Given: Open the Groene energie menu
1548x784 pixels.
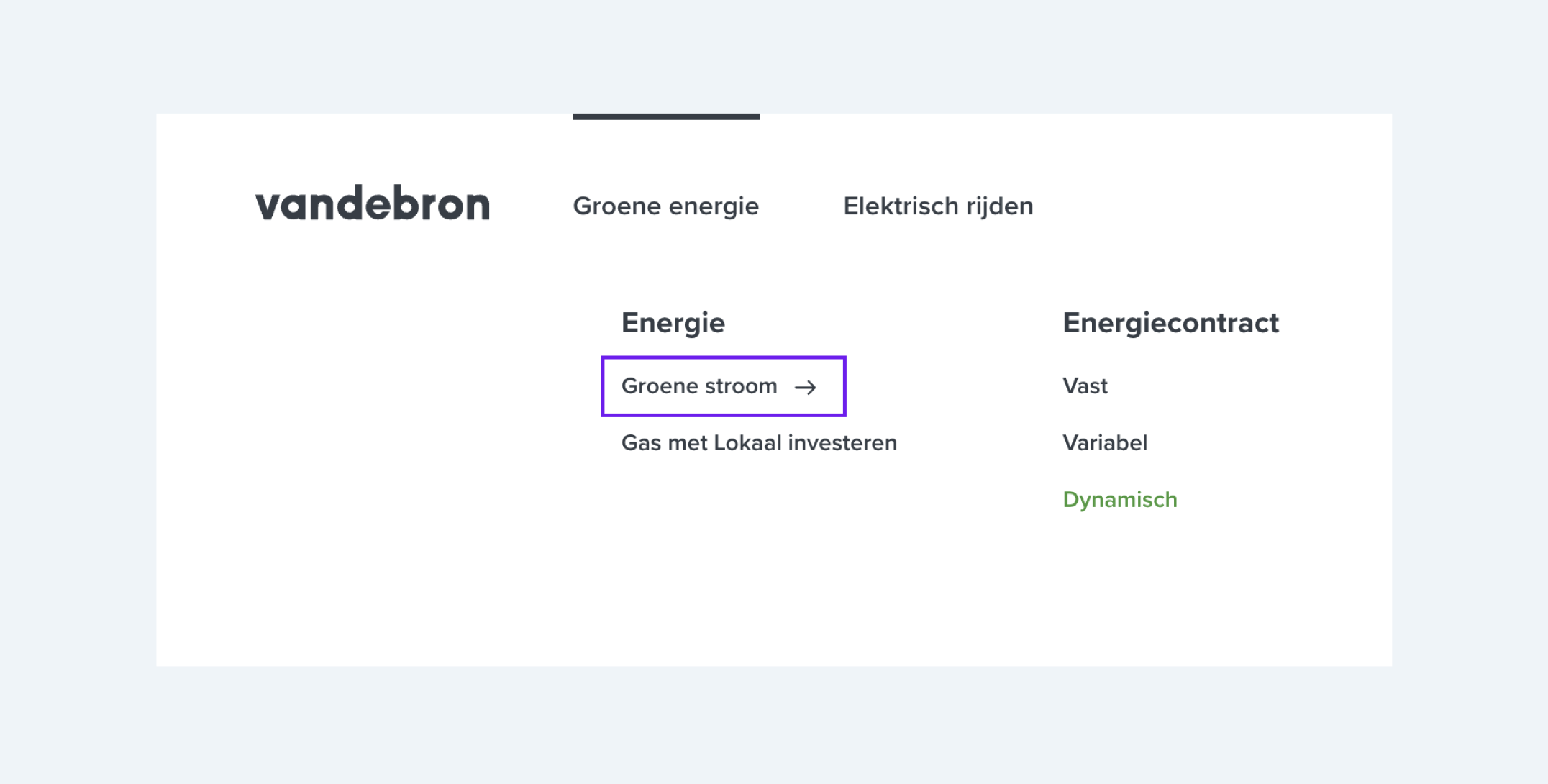Looking at the screenshot, I should click(x=665, y=206).
